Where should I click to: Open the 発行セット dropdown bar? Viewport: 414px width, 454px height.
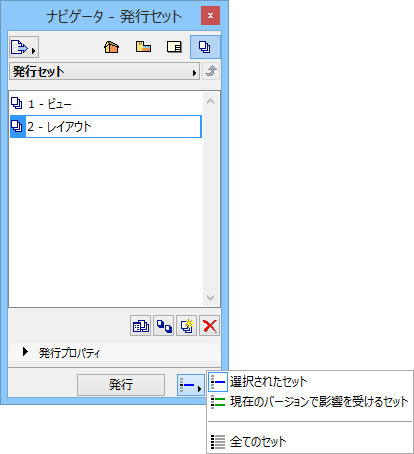coord(104,71)
